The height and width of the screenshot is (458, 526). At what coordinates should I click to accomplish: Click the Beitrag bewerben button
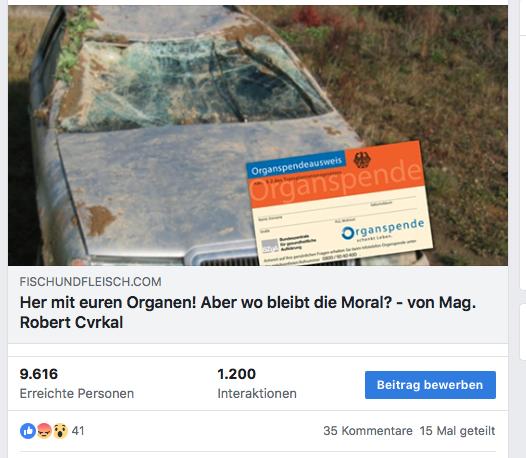pos(430,385)
